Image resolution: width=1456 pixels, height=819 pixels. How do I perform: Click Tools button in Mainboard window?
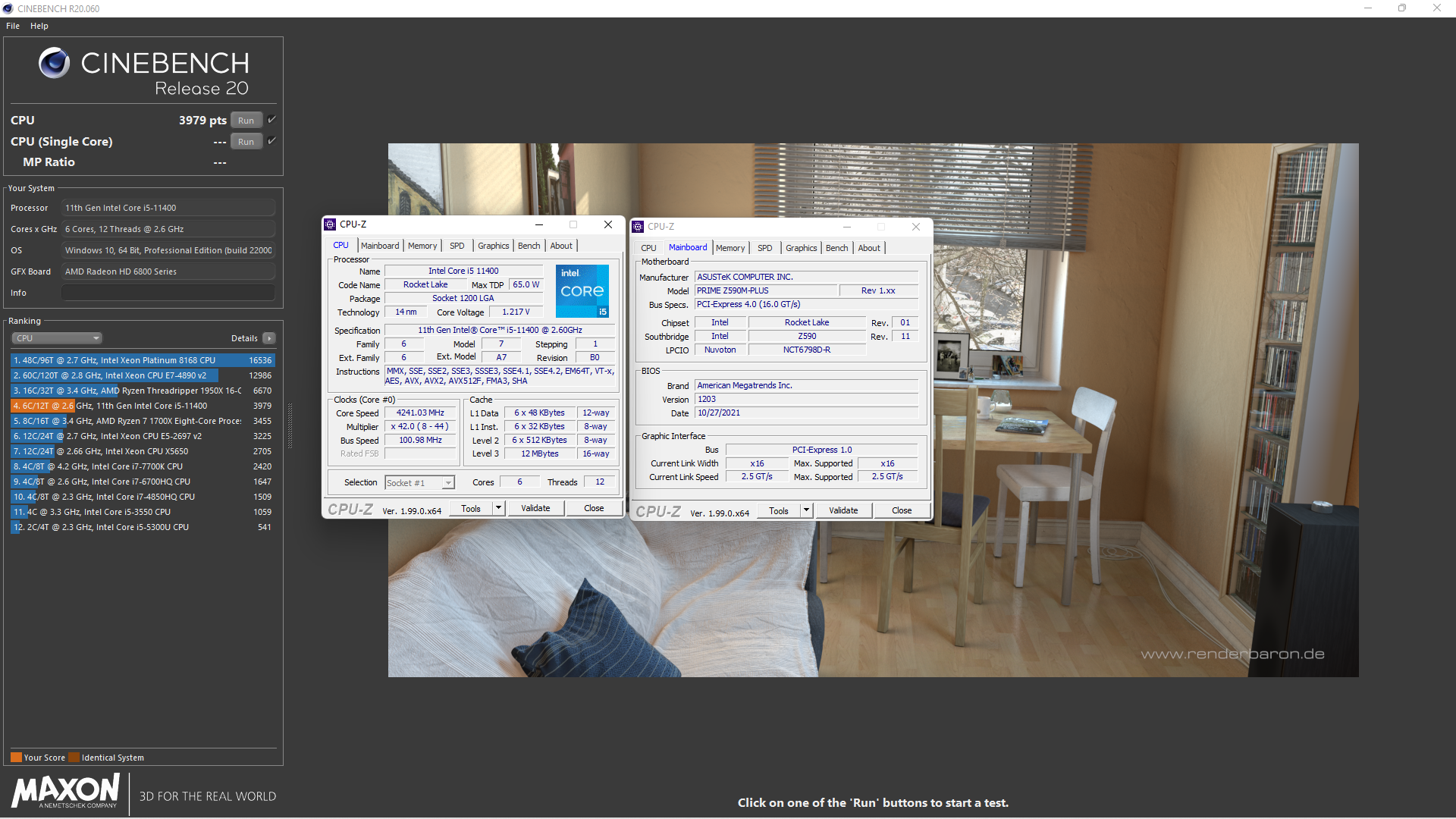[x=779, y=510]
